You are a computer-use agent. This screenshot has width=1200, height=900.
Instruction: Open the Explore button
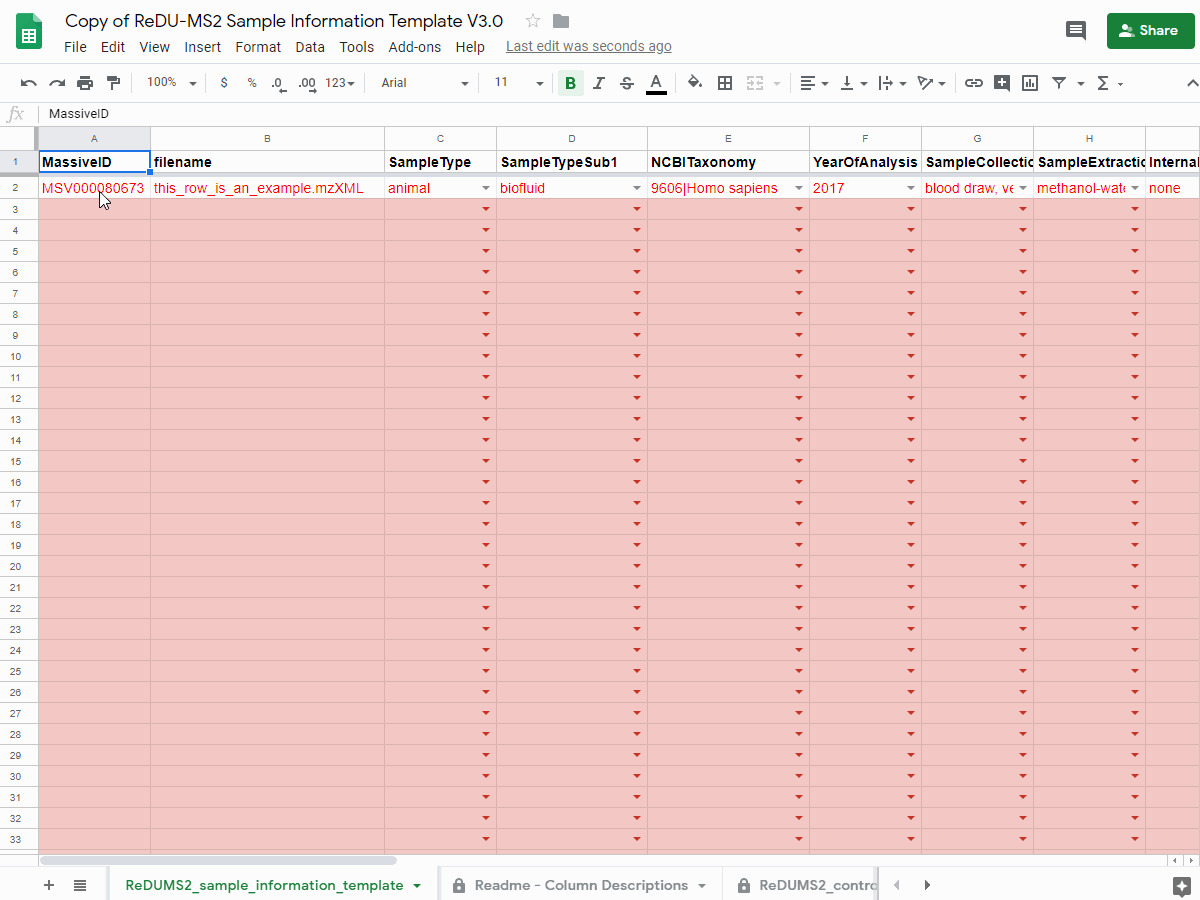click(1182, 885)
